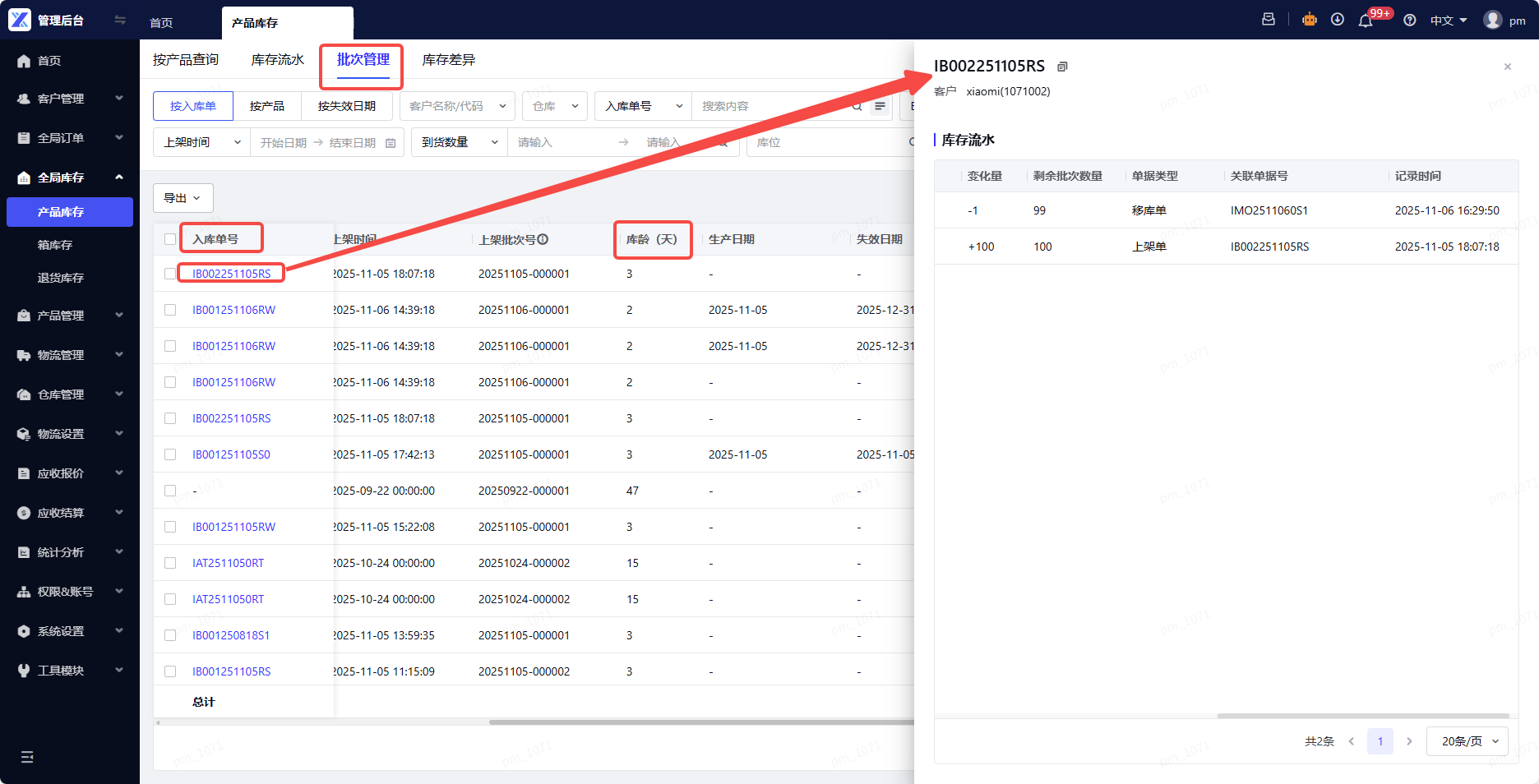The width and height of the screenshot is (1539, 784).
Task: Switch to 批次管理 tab
Action: (363, 60)
